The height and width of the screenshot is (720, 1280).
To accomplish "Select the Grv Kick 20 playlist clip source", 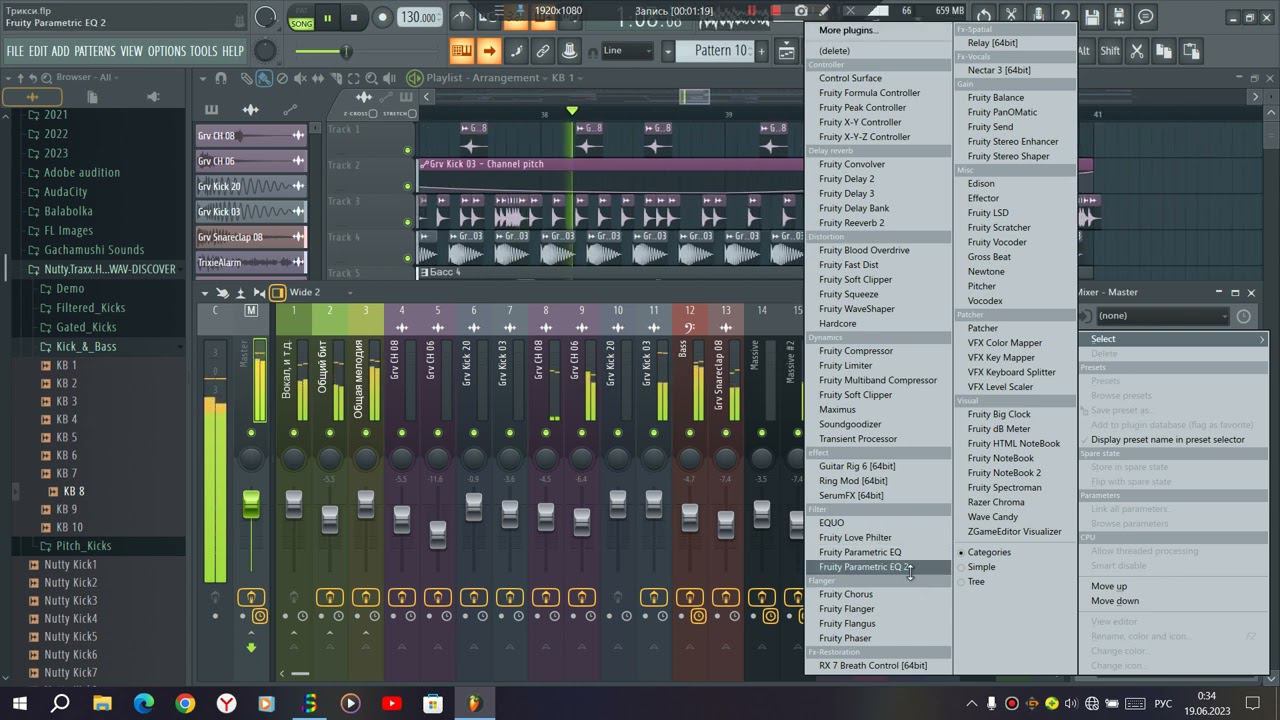I will point(251,186).
